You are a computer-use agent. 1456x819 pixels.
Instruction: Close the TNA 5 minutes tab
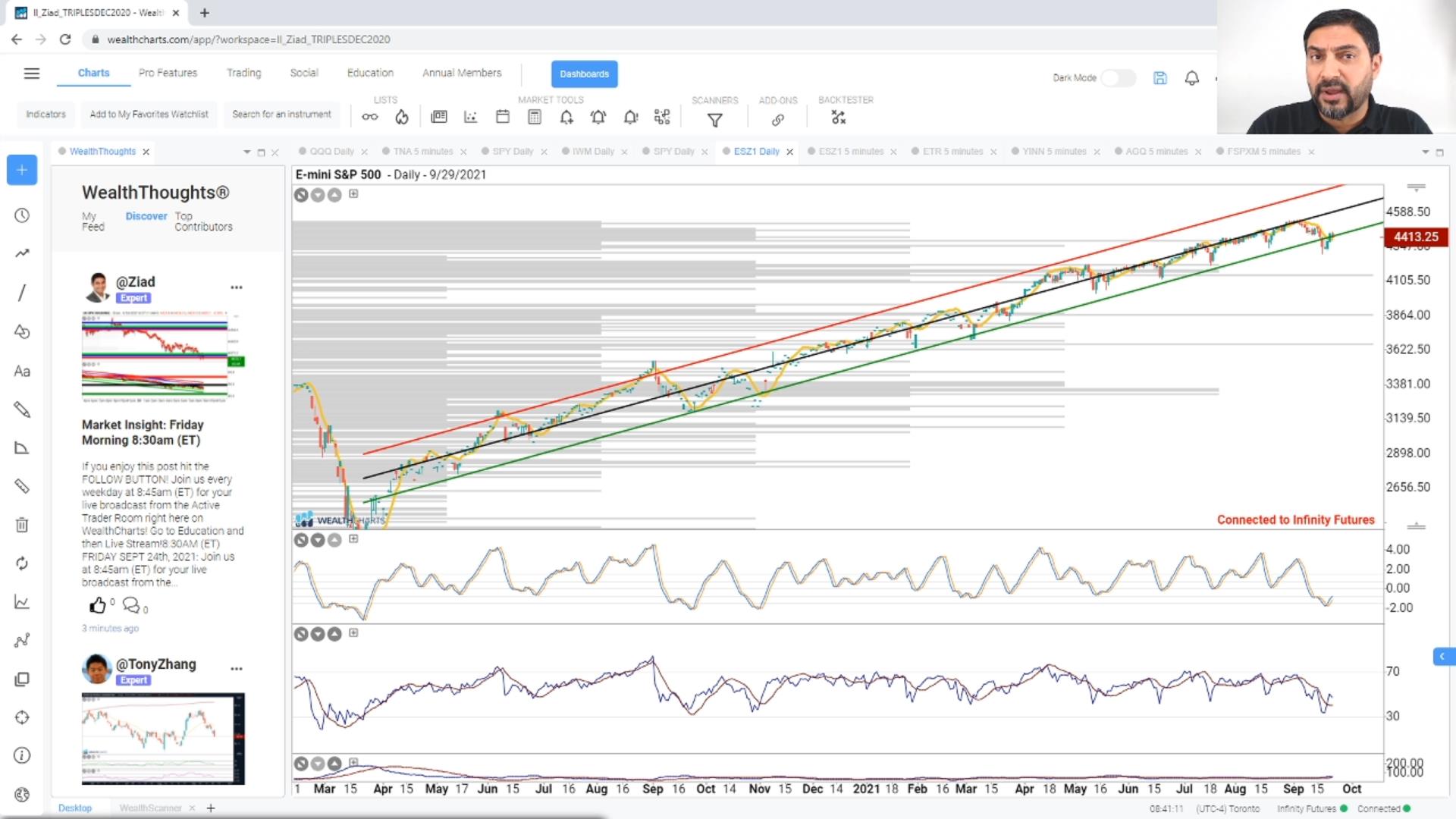[463, 152]
